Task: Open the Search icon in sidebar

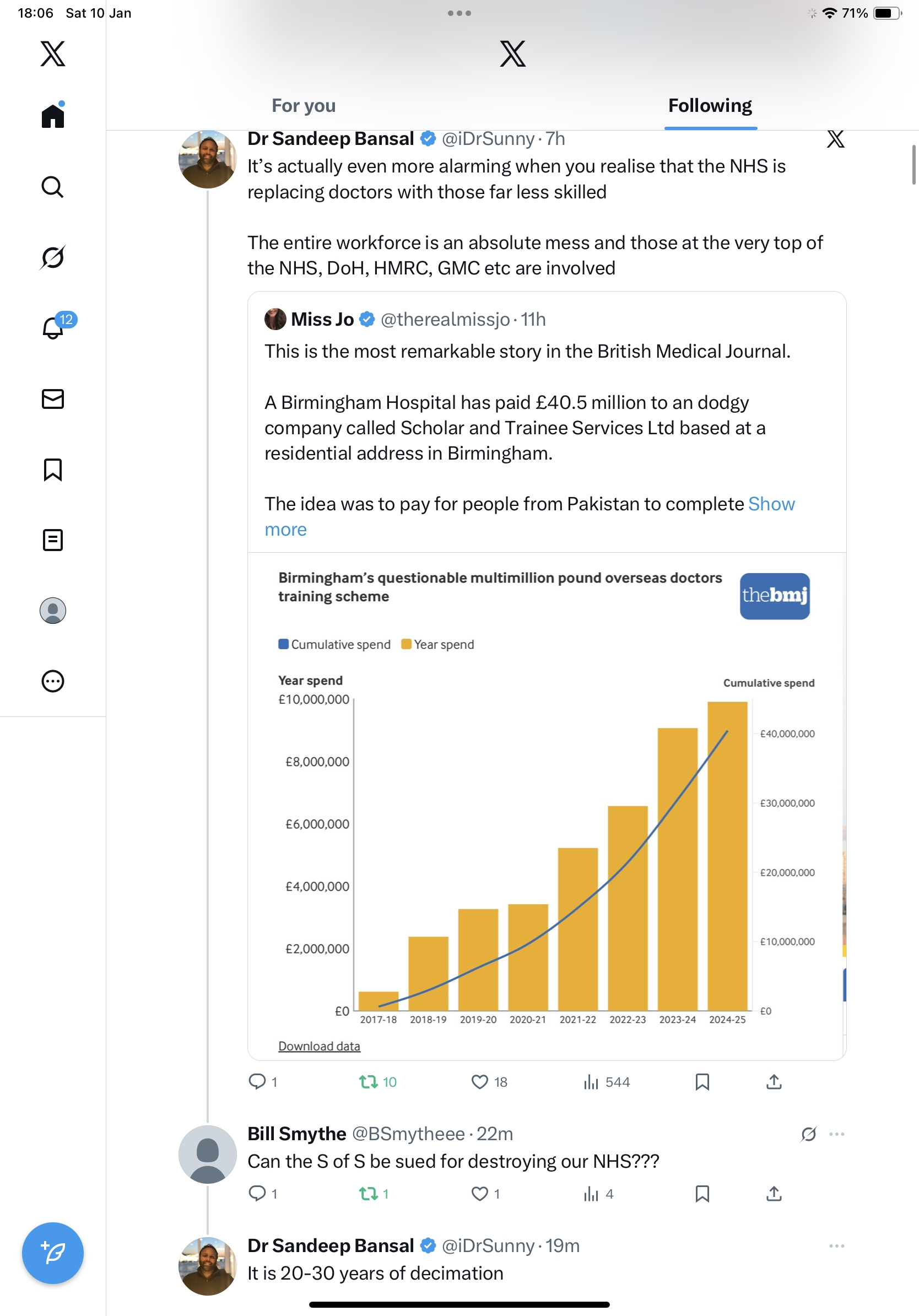Action: (53, 187)
